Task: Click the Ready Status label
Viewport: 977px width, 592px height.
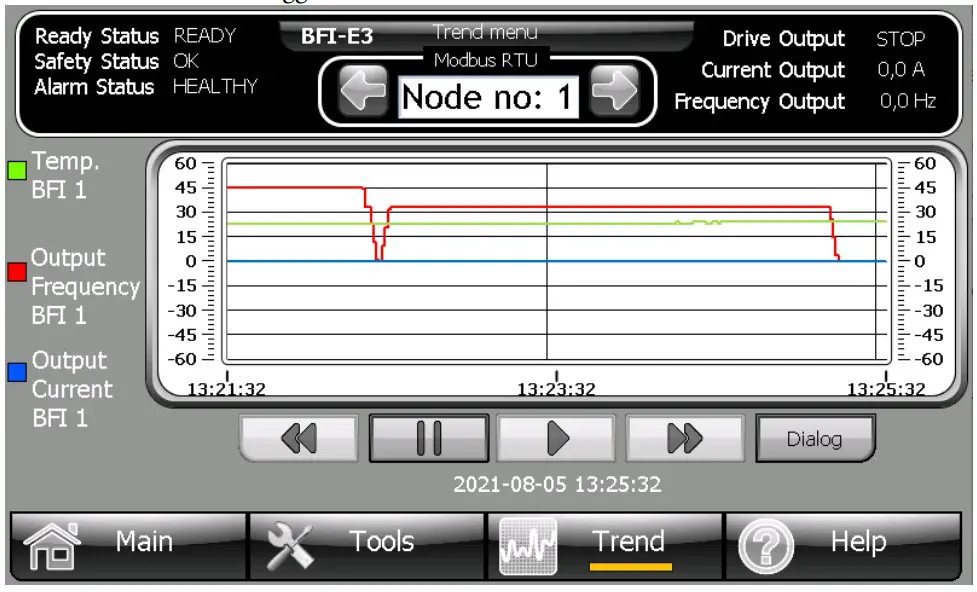Action: (97, 36)
